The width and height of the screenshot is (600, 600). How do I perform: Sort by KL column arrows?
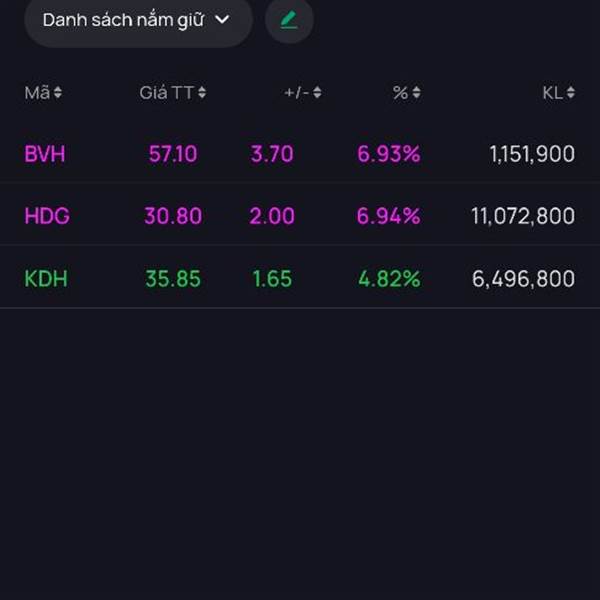click(x=571, y=93)
